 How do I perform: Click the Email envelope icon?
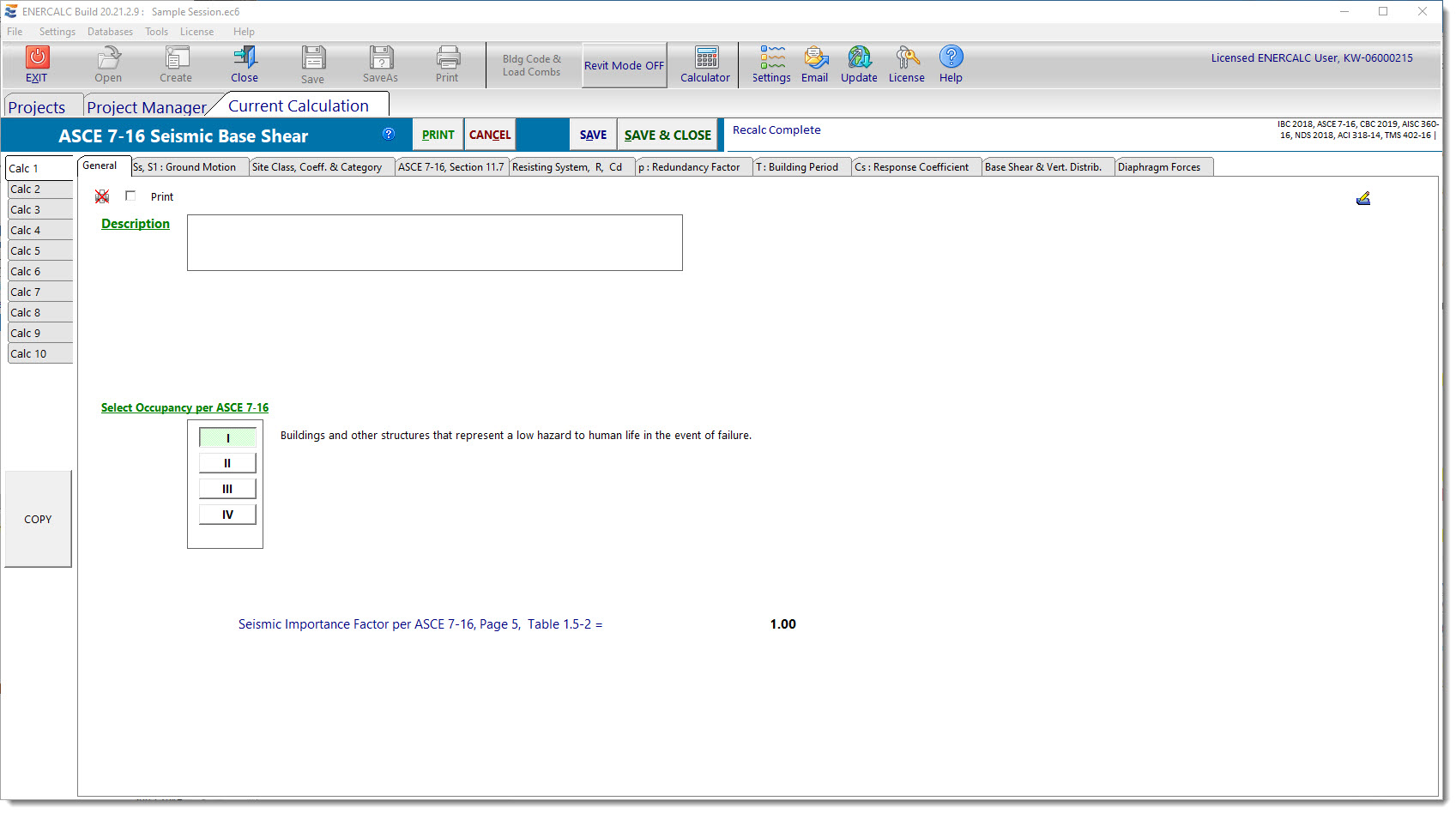(815, 57)
